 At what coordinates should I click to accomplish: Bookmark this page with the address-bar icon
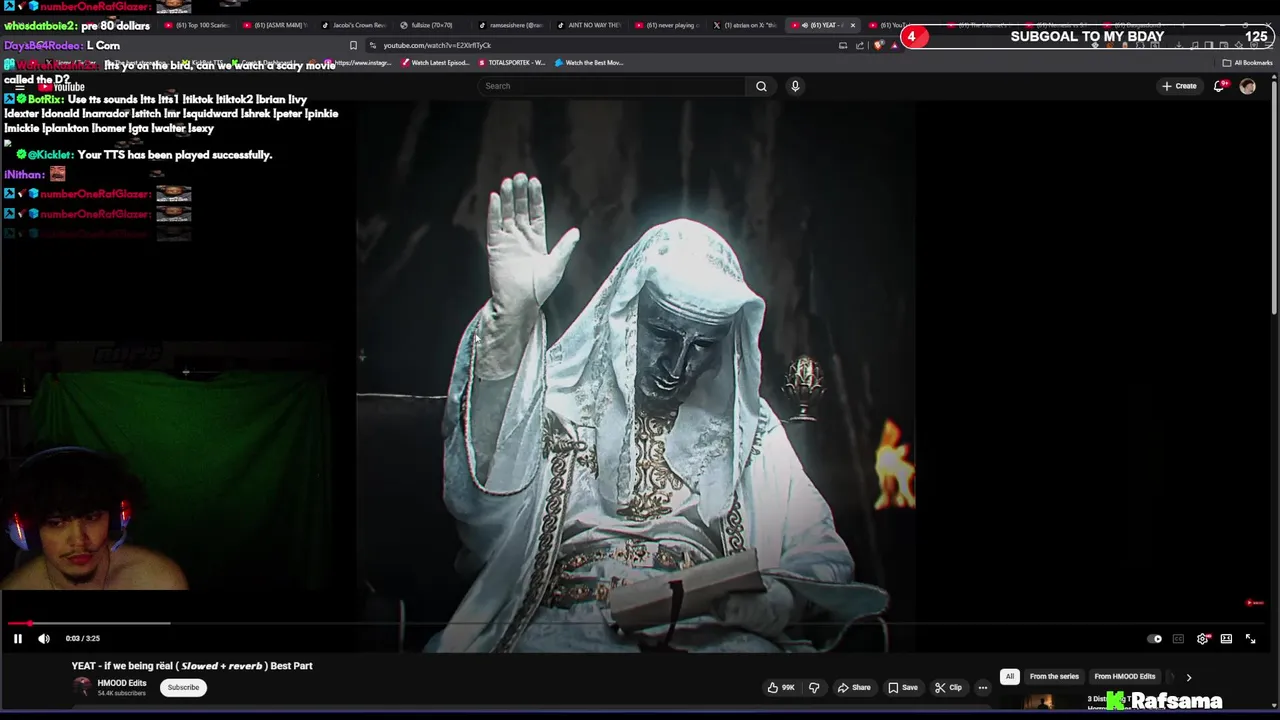pos(353,45)
